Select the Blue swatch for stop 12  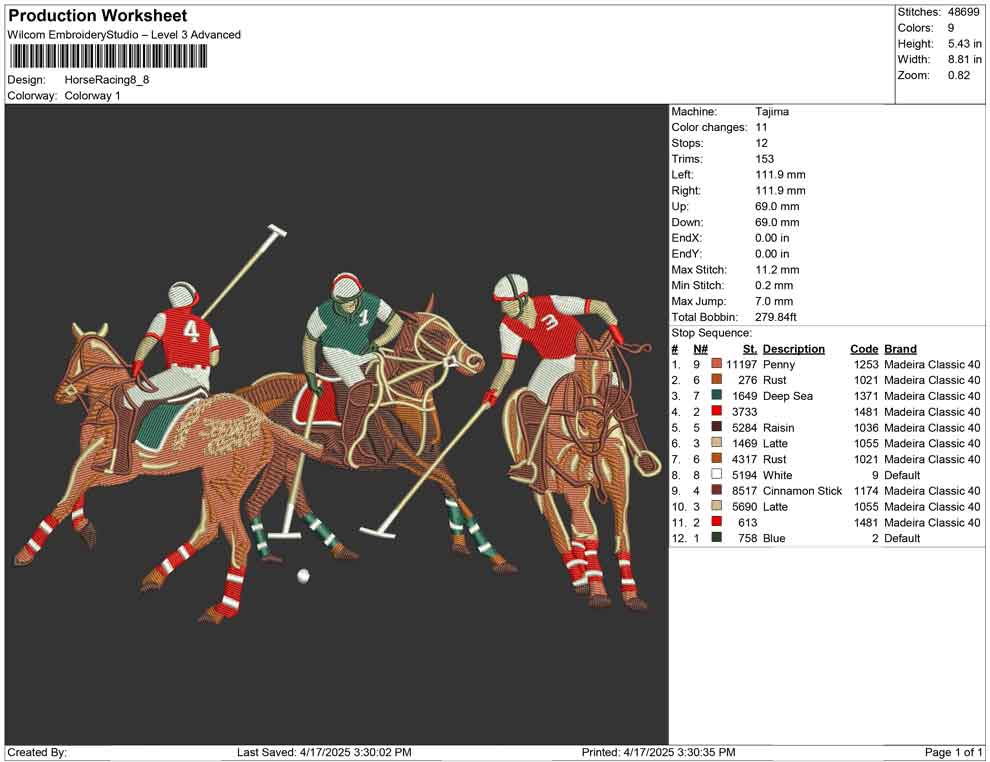coord(717,538)
